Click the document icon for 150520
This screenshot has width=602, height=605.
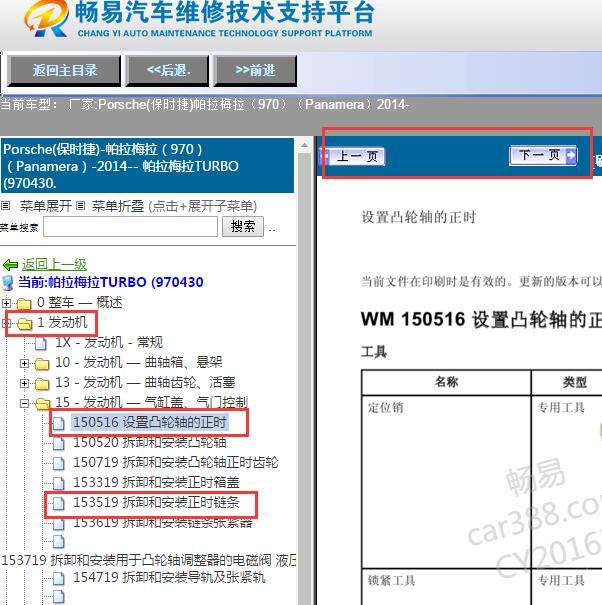click(x=59, y=443)
